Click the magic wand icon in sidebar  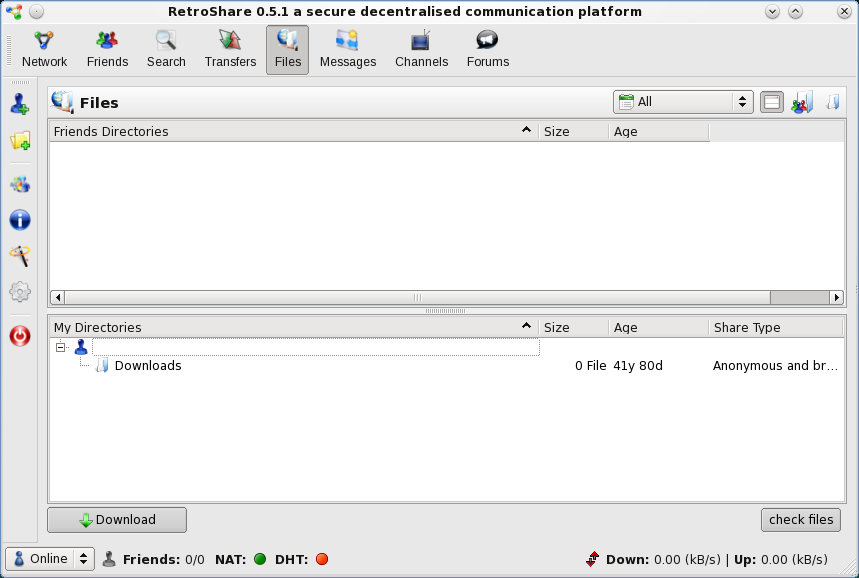click(x=20, y=256)
